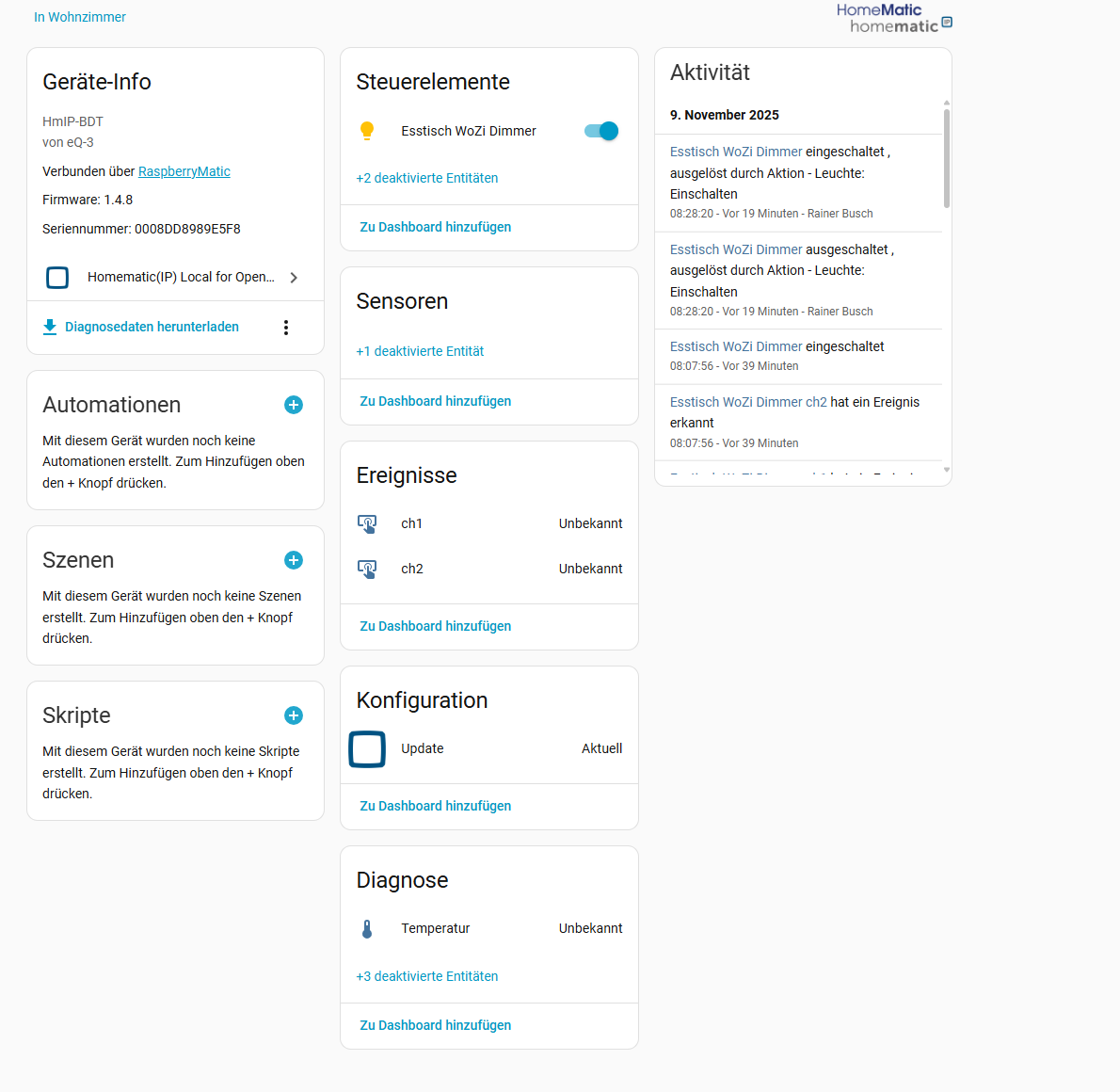Click the three-dot menu in Geräte-Info
The image size is (1120, 1092).
point(286,328)
